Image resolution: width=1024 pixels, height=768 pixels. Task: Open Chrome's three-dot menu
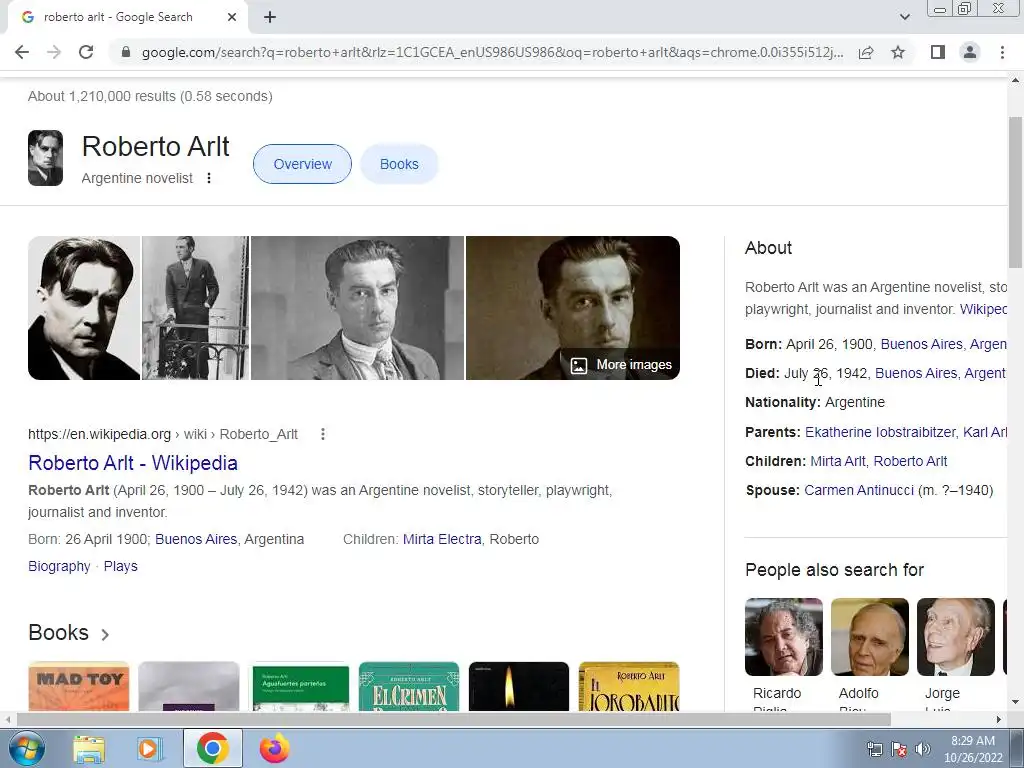[x=1002, y=52]
